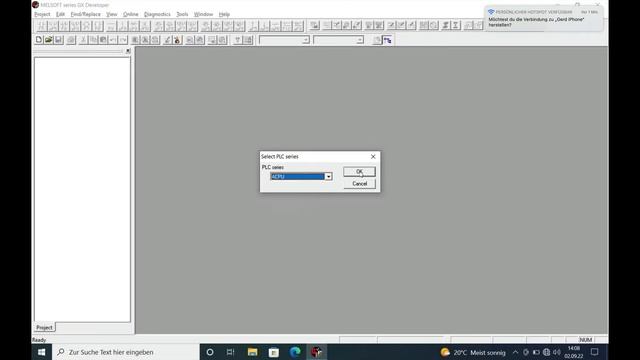Close the project list side panel
This screenshot has width=640, height=360.
pos(128,51)
